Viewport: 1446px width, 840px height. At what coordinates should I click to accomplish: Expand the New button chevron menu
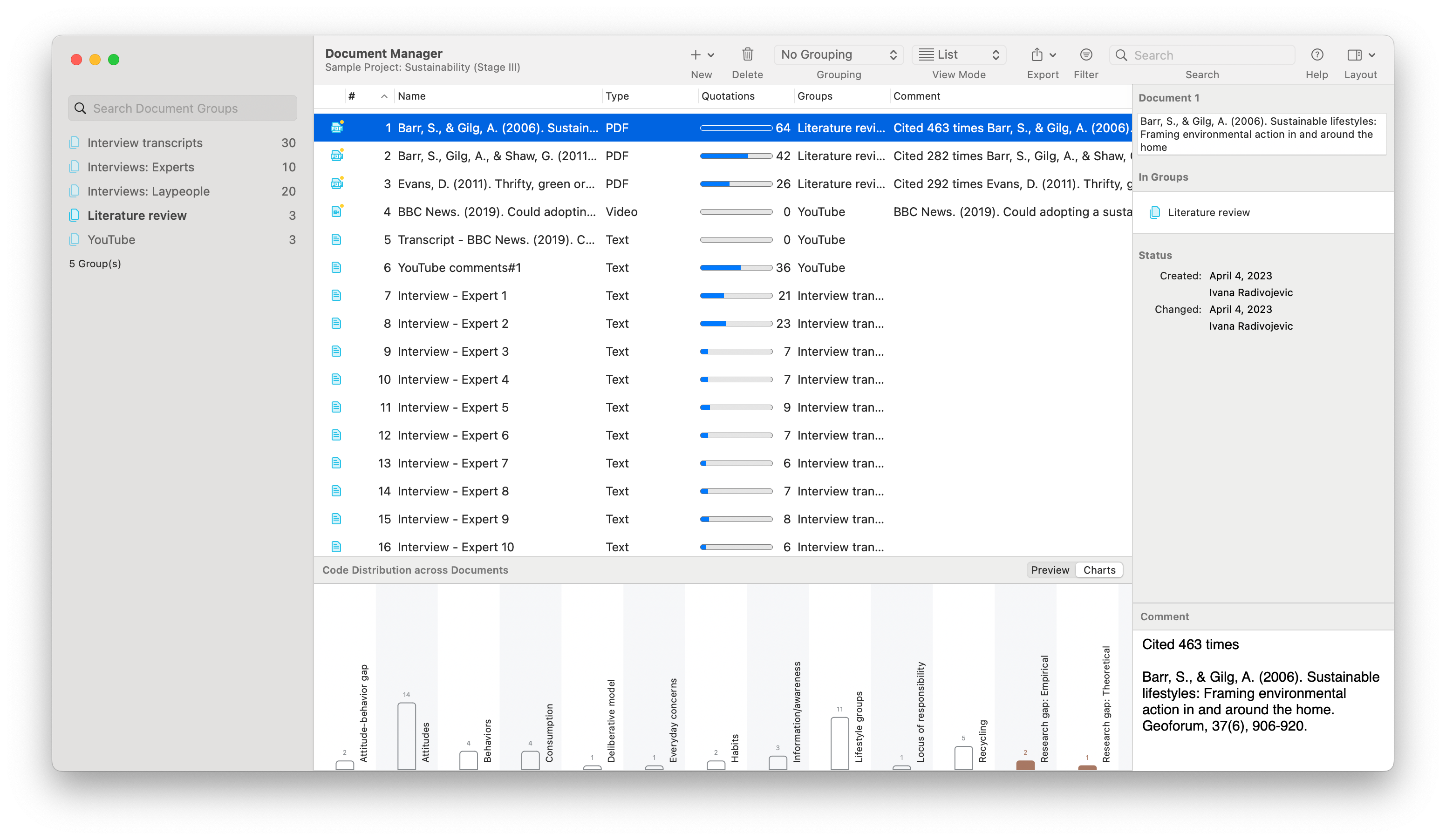coord(711,54)
